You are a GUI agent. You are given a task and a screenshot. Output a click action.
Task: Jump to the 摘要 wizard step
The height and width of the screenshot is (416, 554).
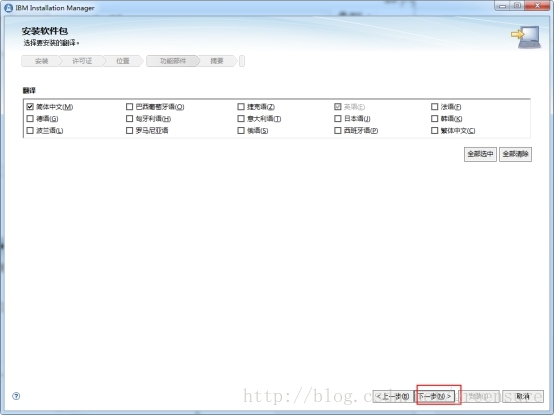click(x=217, y=61)
